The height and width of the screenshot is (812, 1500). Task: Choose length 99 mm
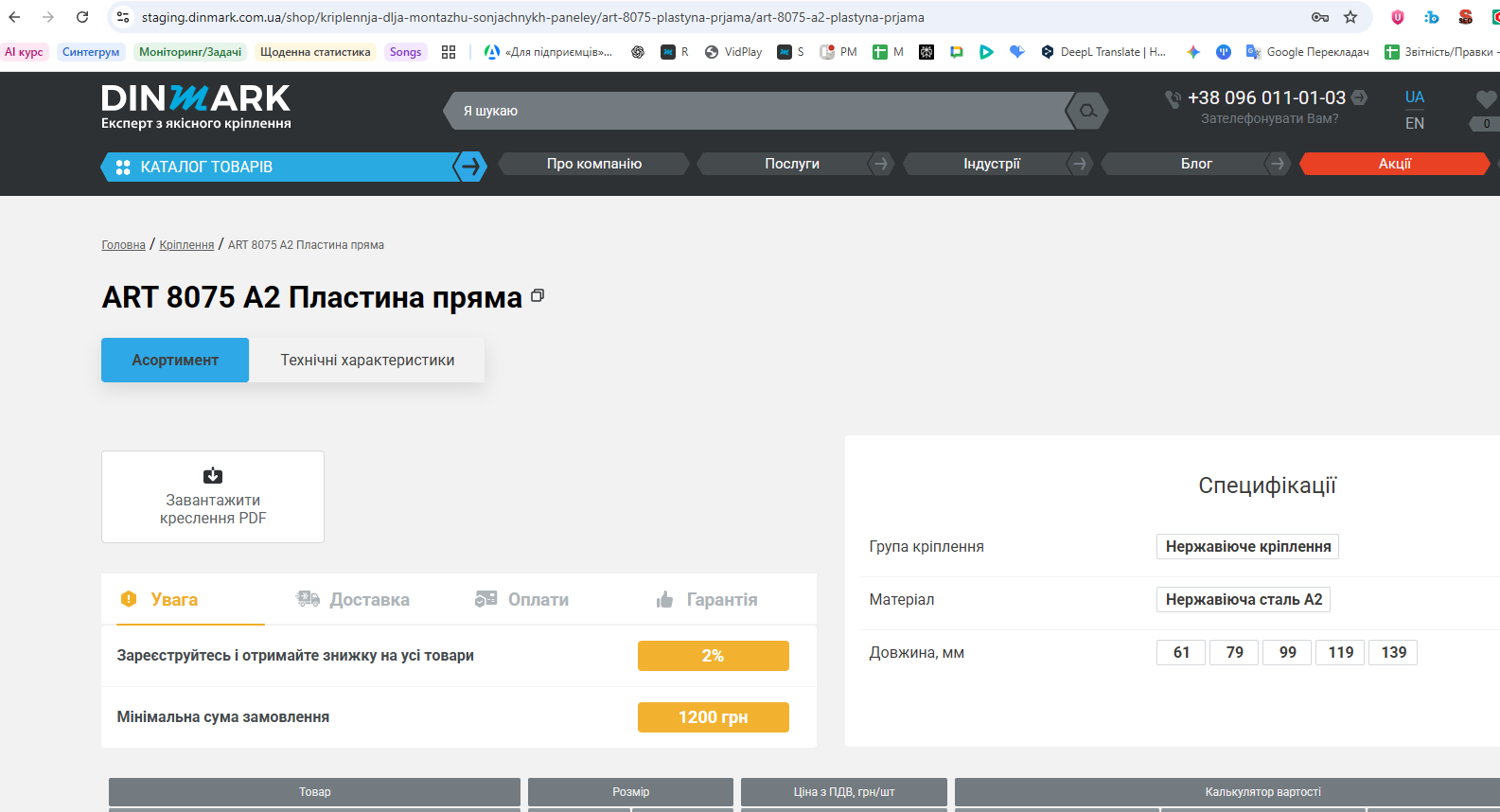coord(1287,652)
